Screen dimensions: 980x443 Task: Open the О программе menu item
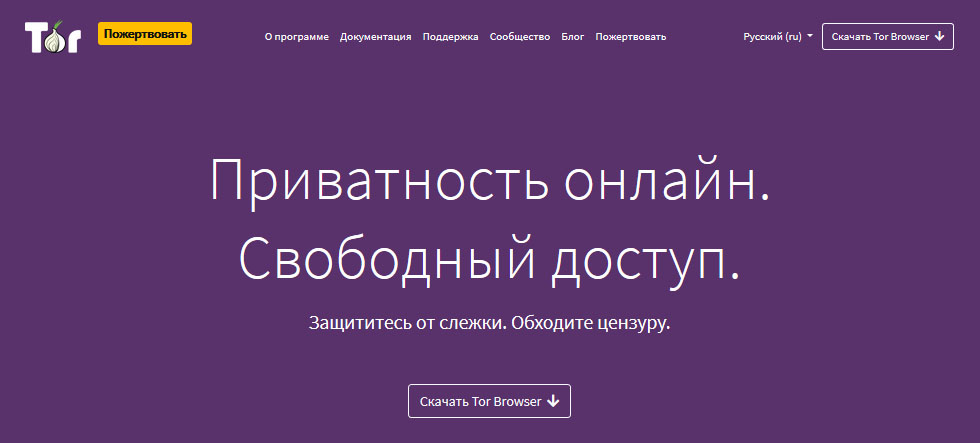(x=296, y=37)
